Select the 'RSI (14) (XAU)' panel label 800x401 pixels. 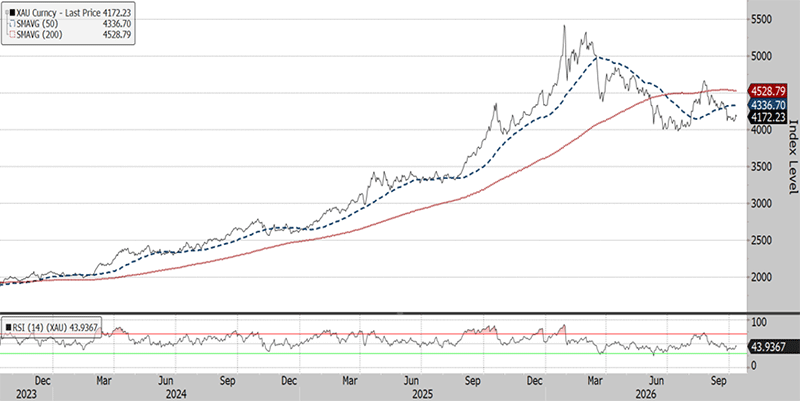click(38, 327)
